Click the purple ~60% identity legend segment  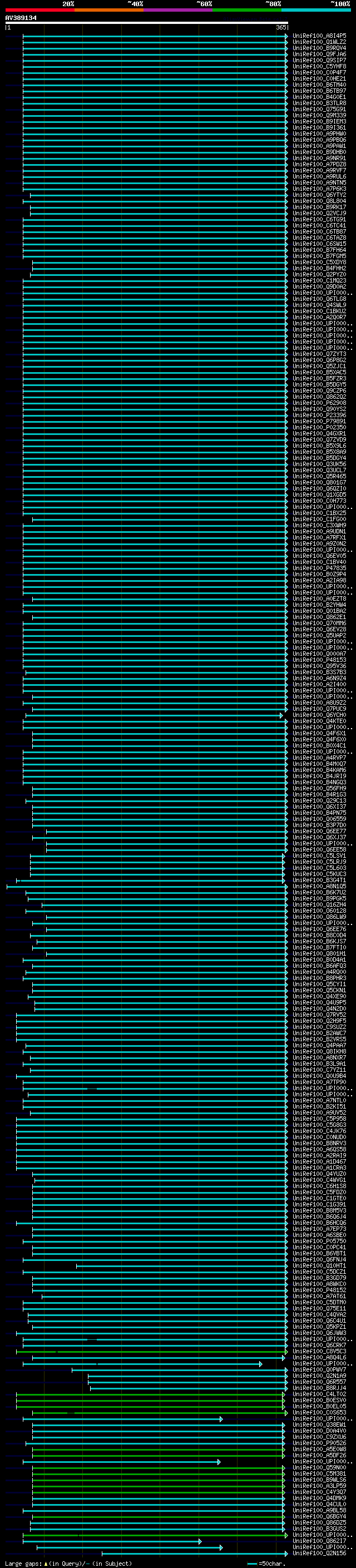tap(179, 10)
